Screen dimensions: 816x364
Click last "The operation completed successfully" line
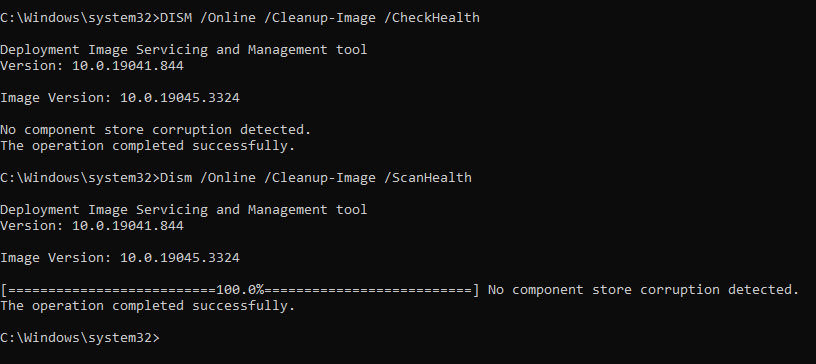point(148,306)
